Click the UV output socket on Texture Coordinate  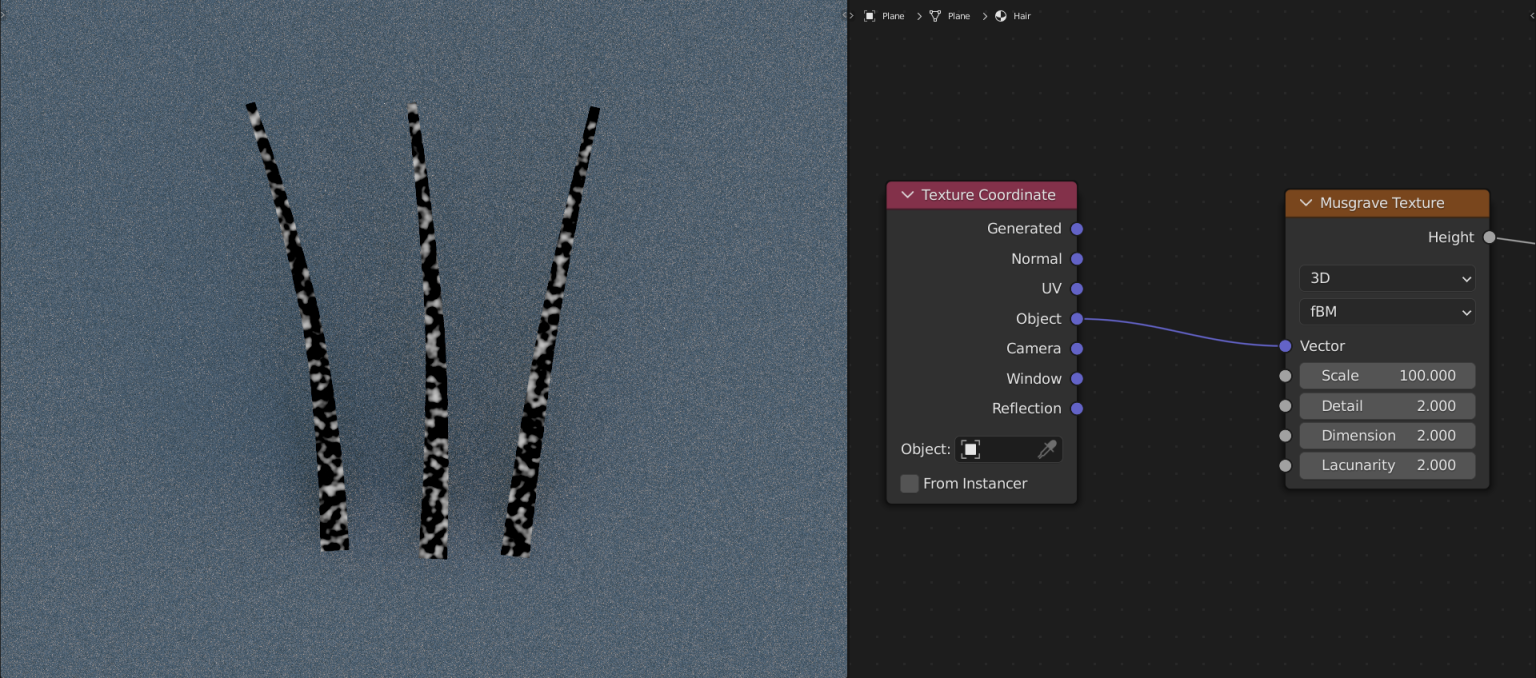coord(1077,288)
